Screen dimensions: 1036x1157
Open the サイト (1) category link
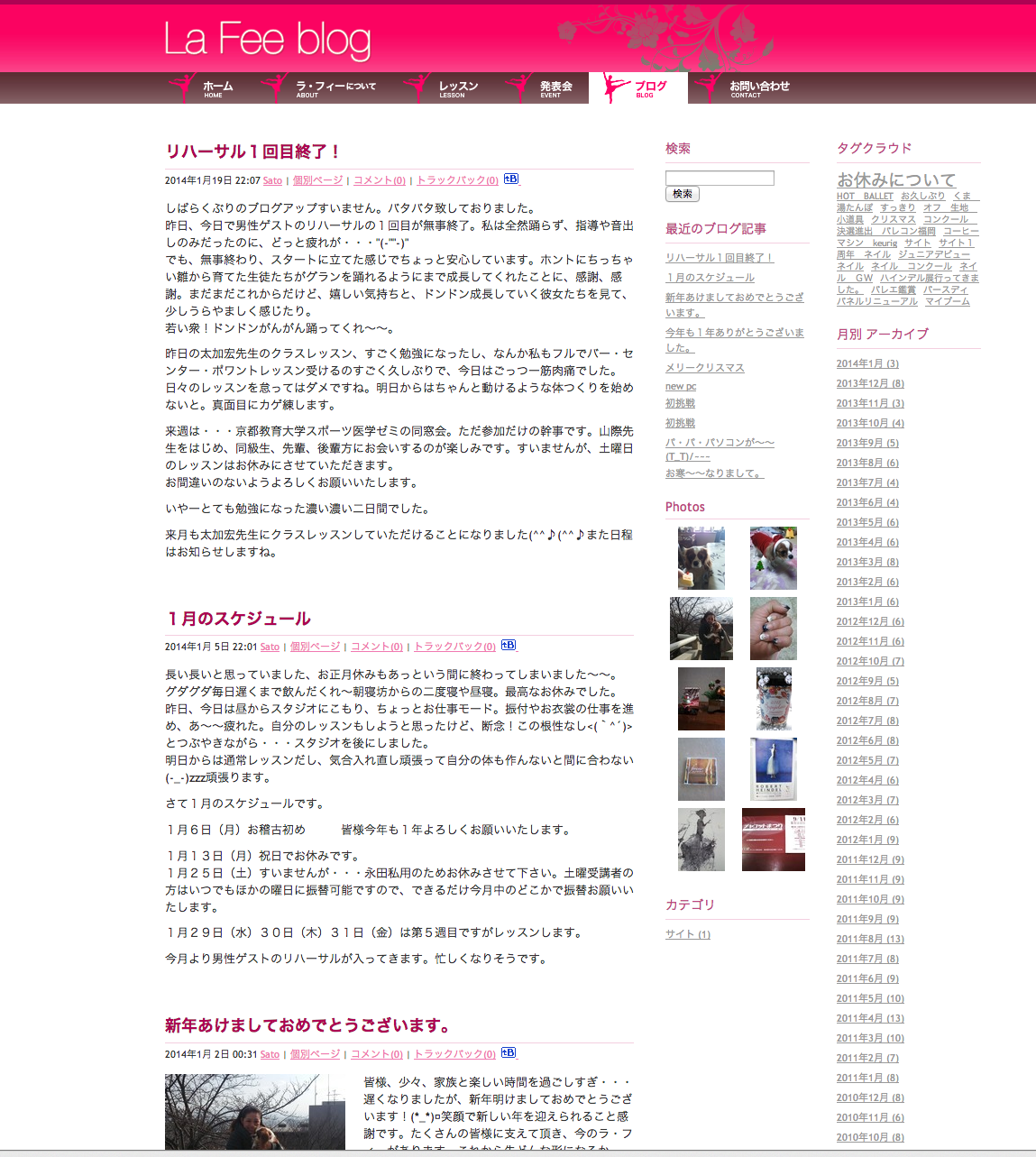(x=687, y=934)
